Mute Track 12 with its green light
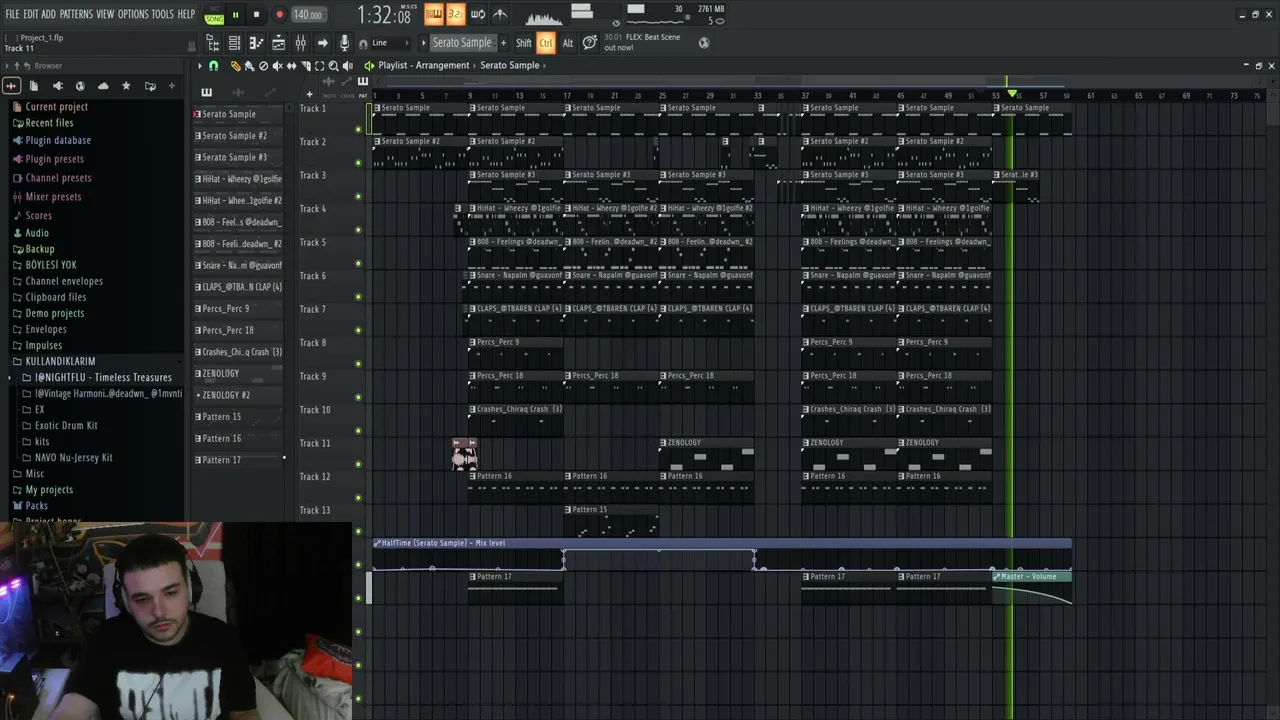Screen dimensions: 1280x720 [x=359, y=497]
